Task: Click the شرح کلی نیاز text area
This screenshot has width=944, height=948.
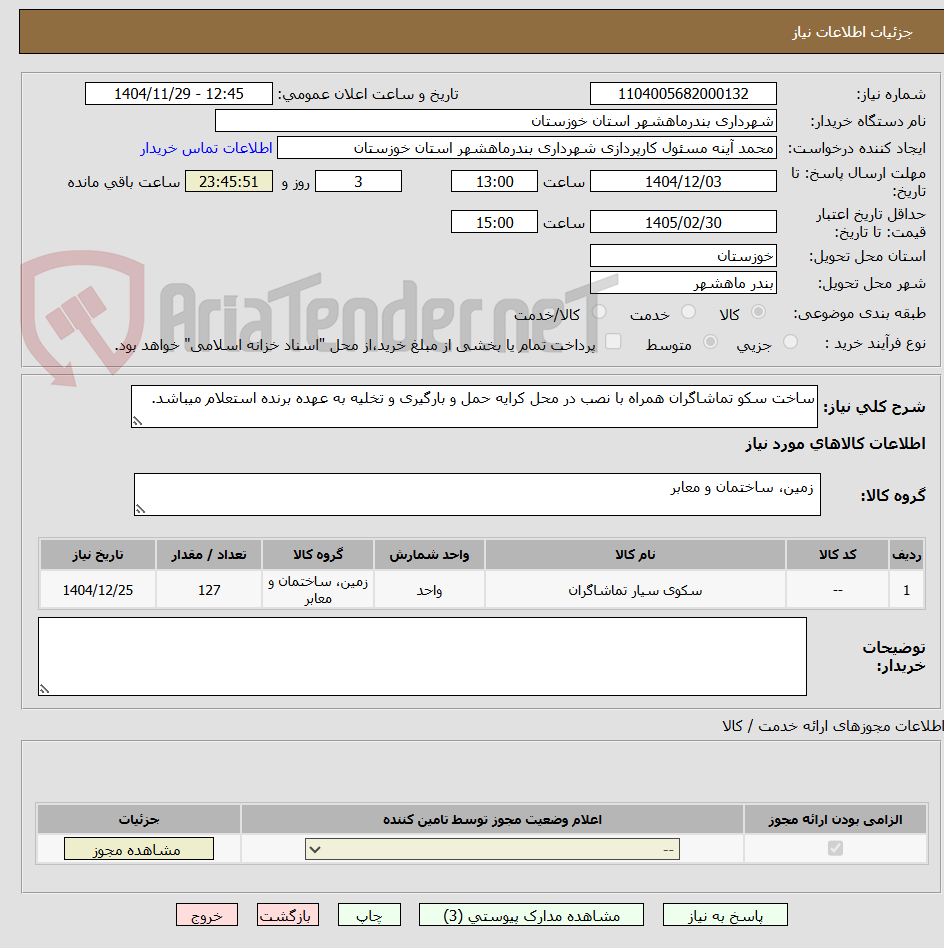Action: tap(475, 406)
